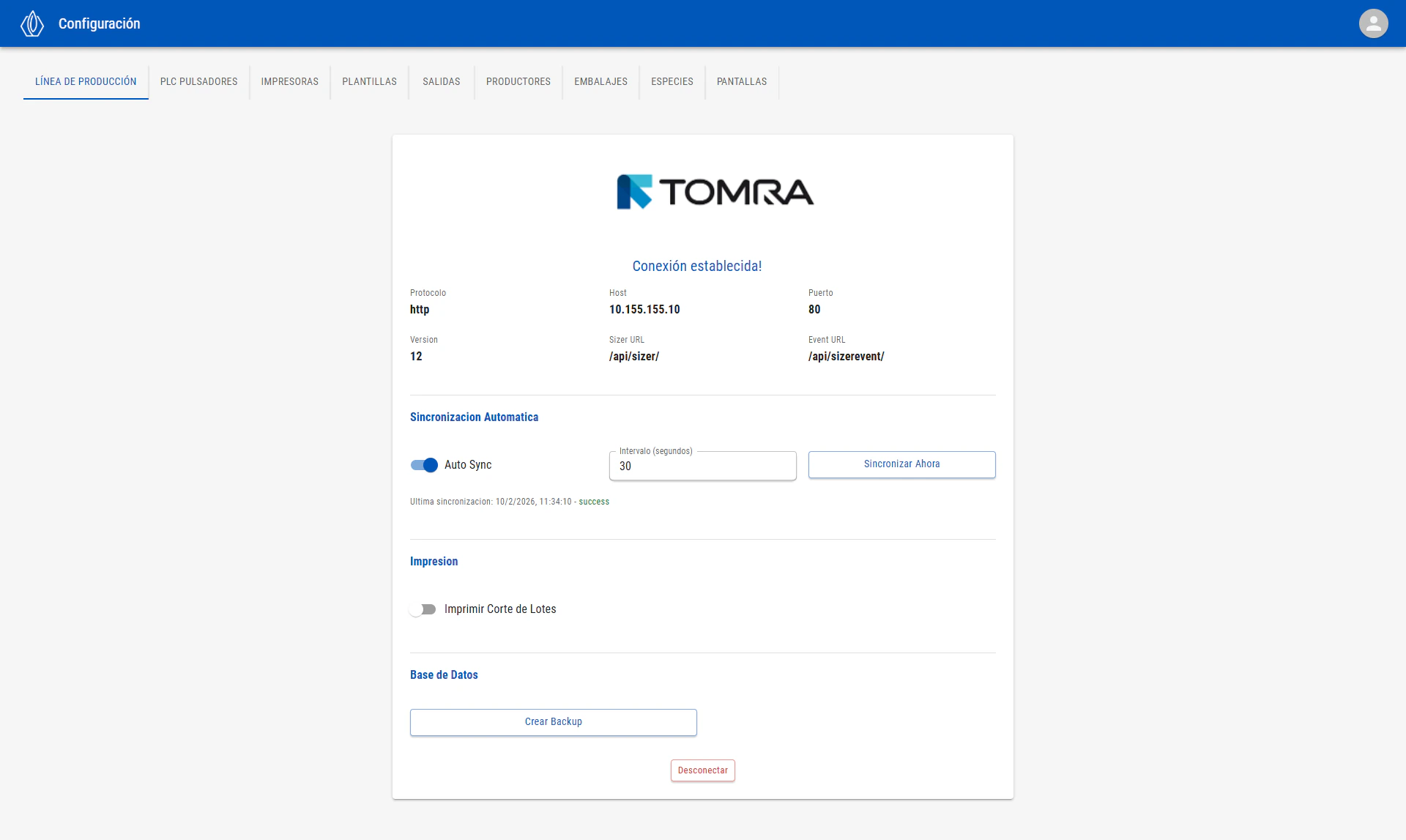Select Línea de Producción tab
1406x840 pixels.
(86, 81)
